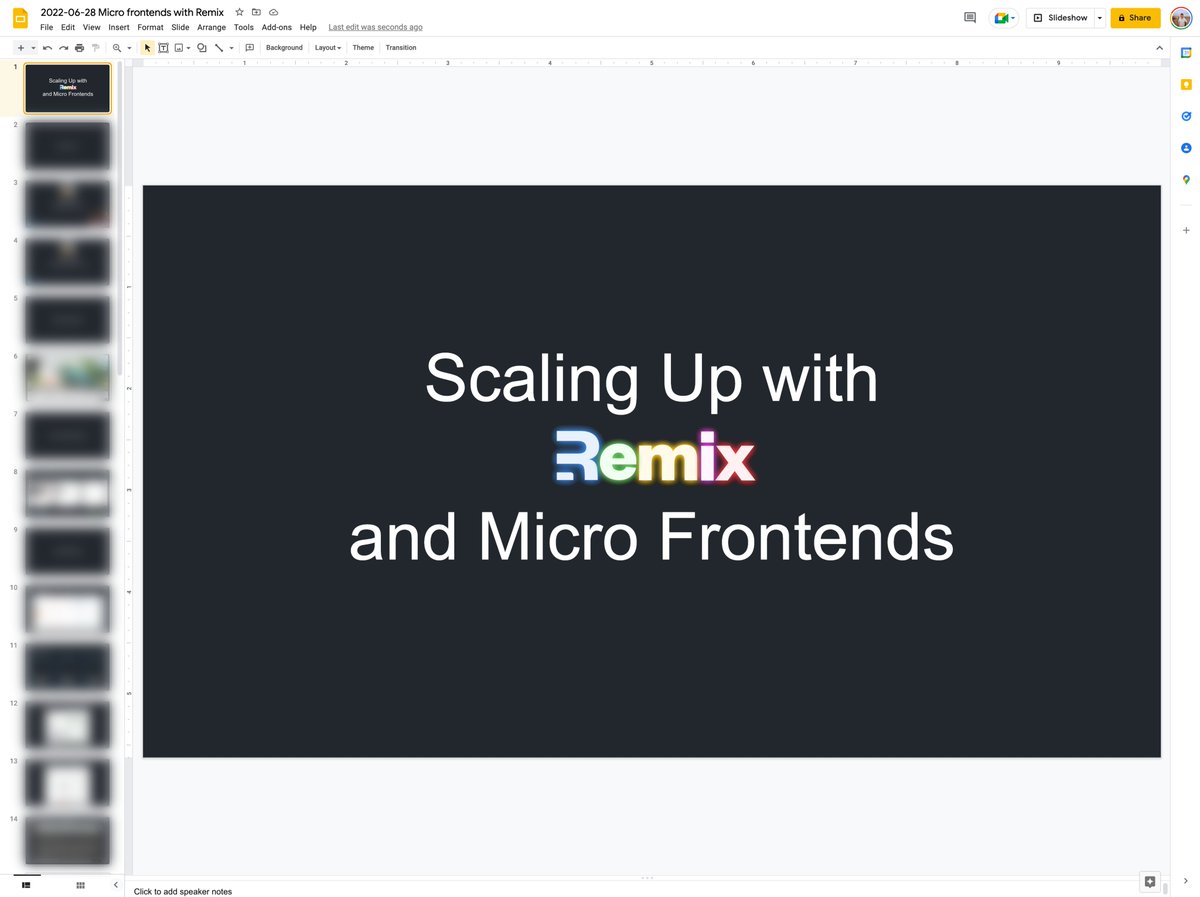The width and height of the screenshot is (1200, 897).
Task: Open Layout dropdown
Action: tap(328, 48)
